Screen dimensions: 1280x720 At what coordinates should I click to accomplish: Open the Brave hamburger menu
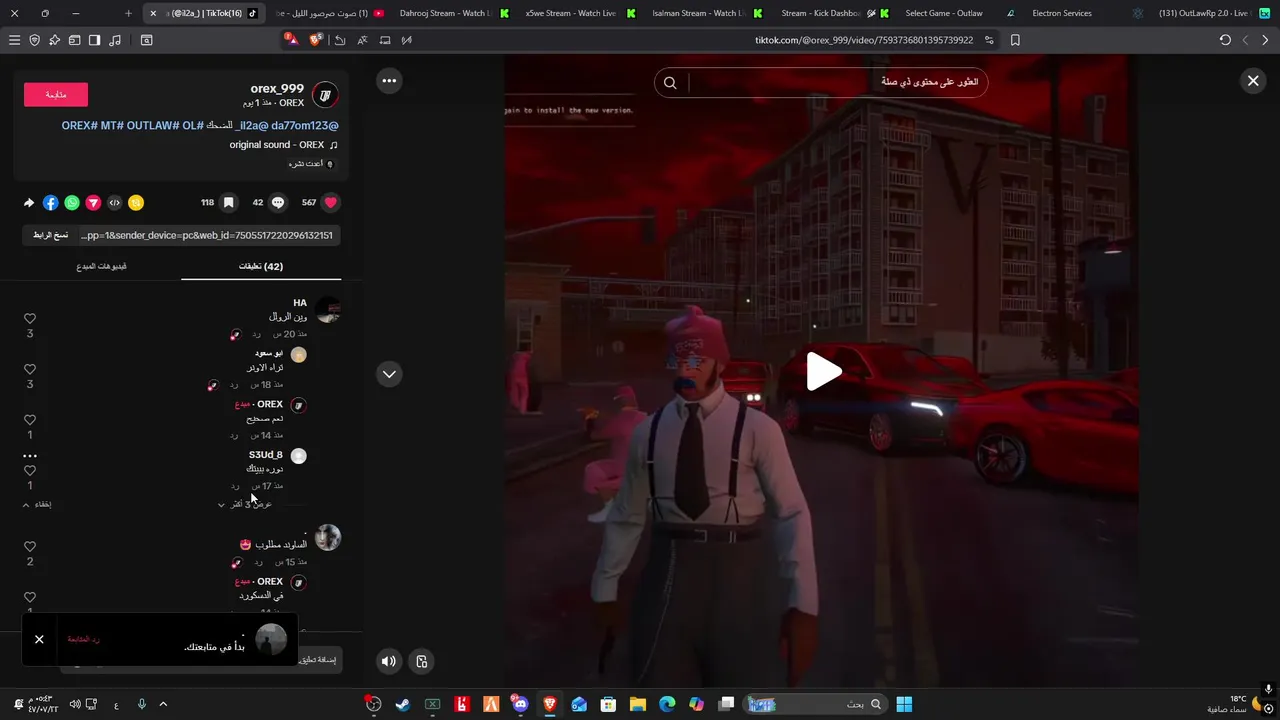coord(14,40)
